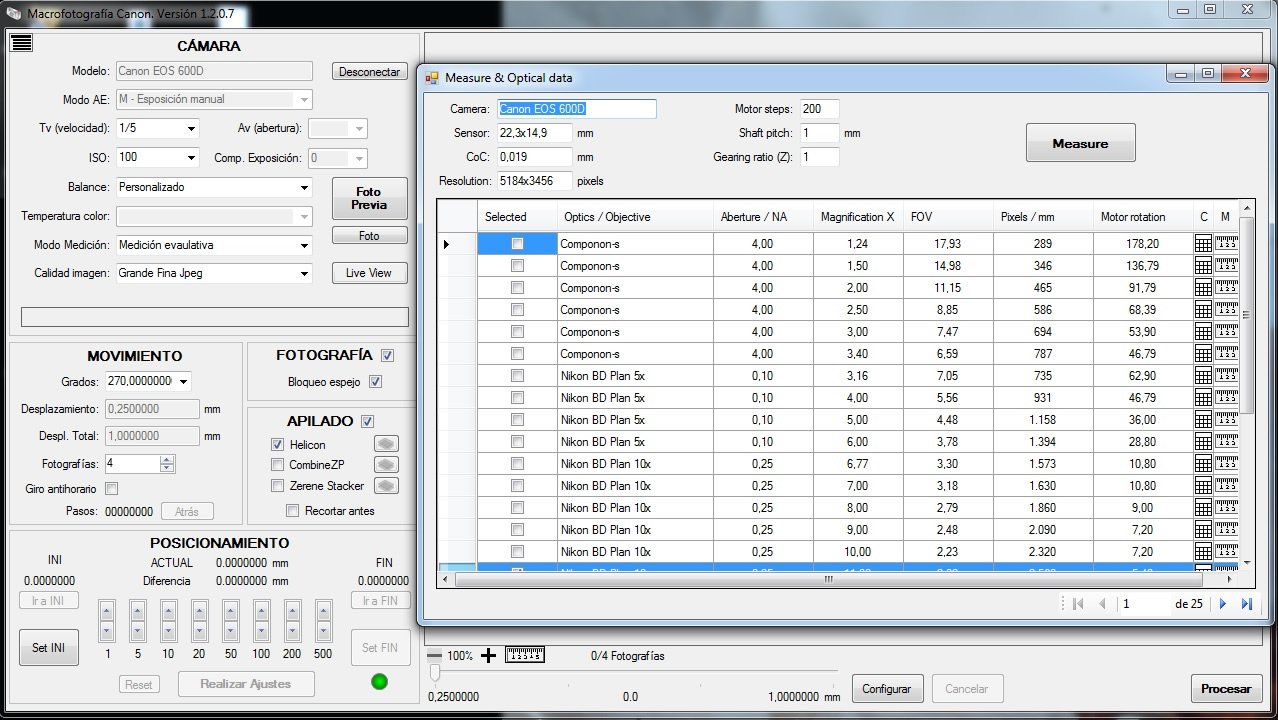This screenshot has height=720, width=1278.
Task: Click grid icon in Nikon BD Plan 10x 9,00 row
Action: (1203, 529)
